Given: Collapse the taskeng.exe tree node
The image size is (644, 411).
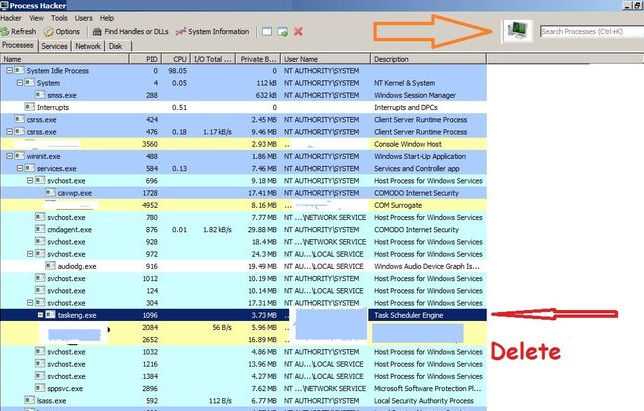Looking at the screenshot, I should (40, 315).
